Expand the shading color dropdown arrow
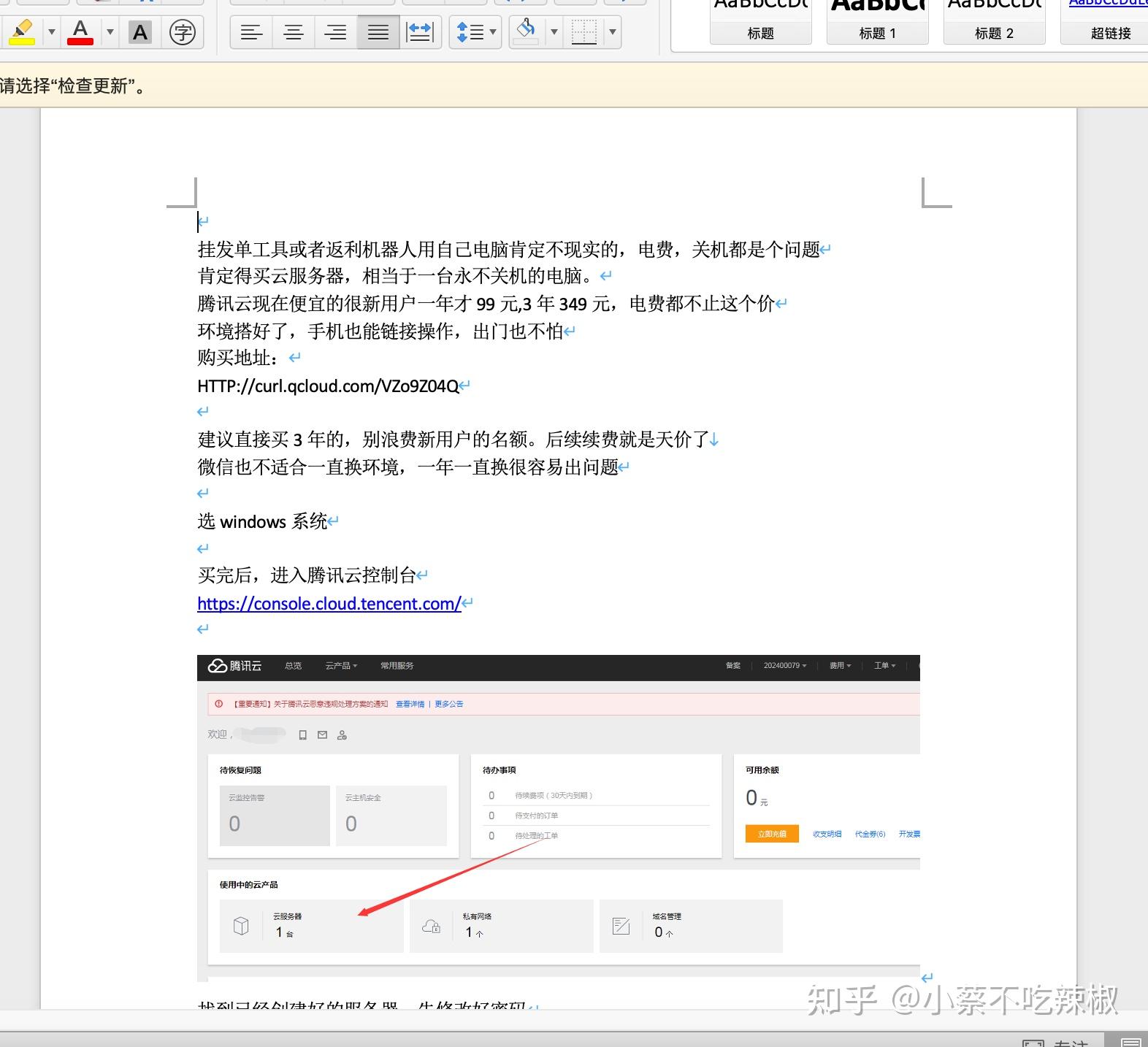This screenshot has height=1047, width=1148. [x=554, y=32]
